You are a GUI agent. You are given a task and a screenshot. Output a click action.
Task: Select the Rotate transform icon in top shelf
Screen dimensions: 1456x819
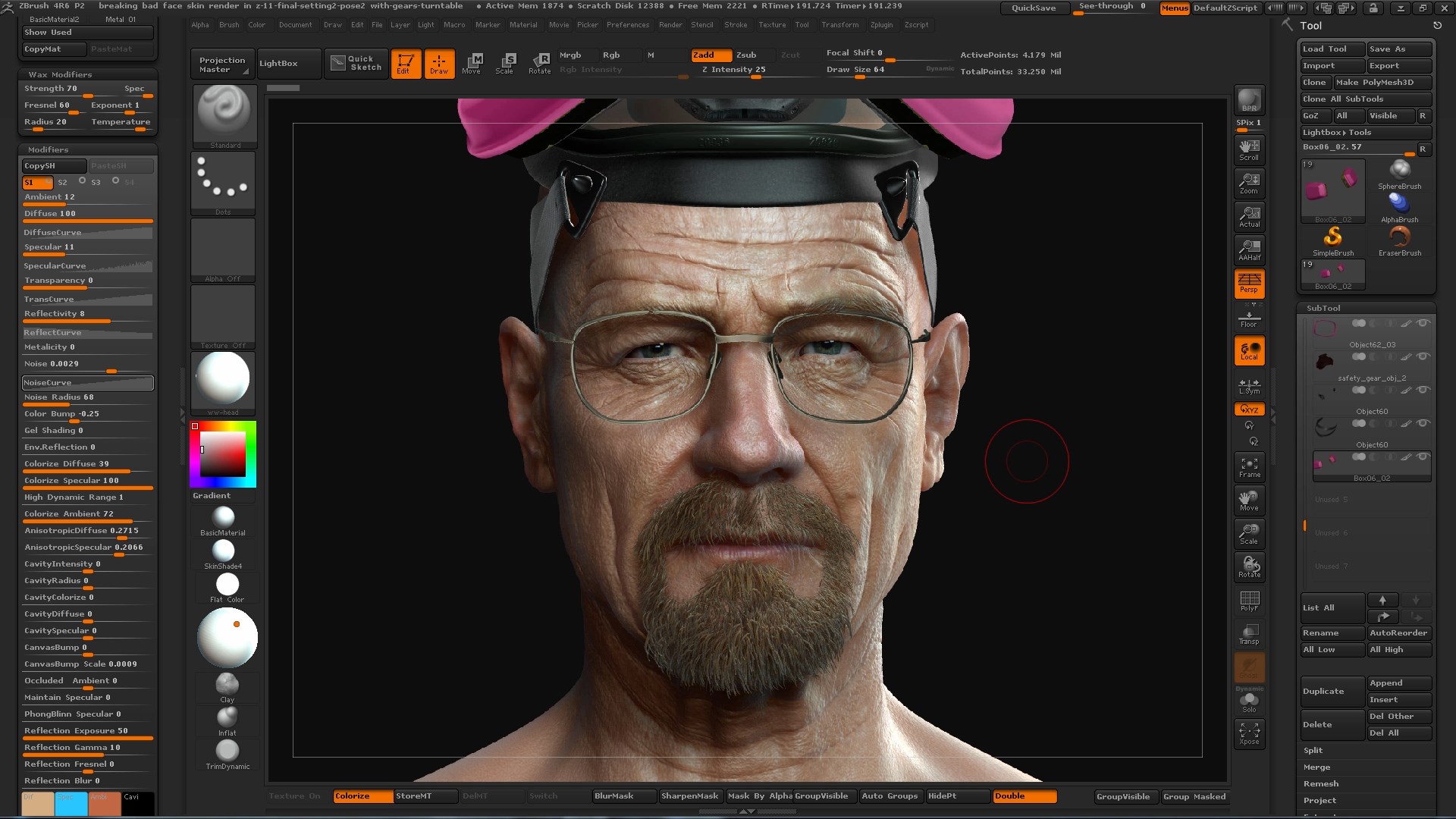[x=540, y=64]
